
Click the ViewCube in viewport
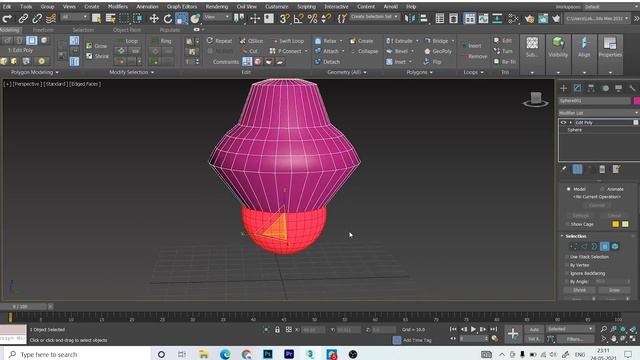(536, 99)
